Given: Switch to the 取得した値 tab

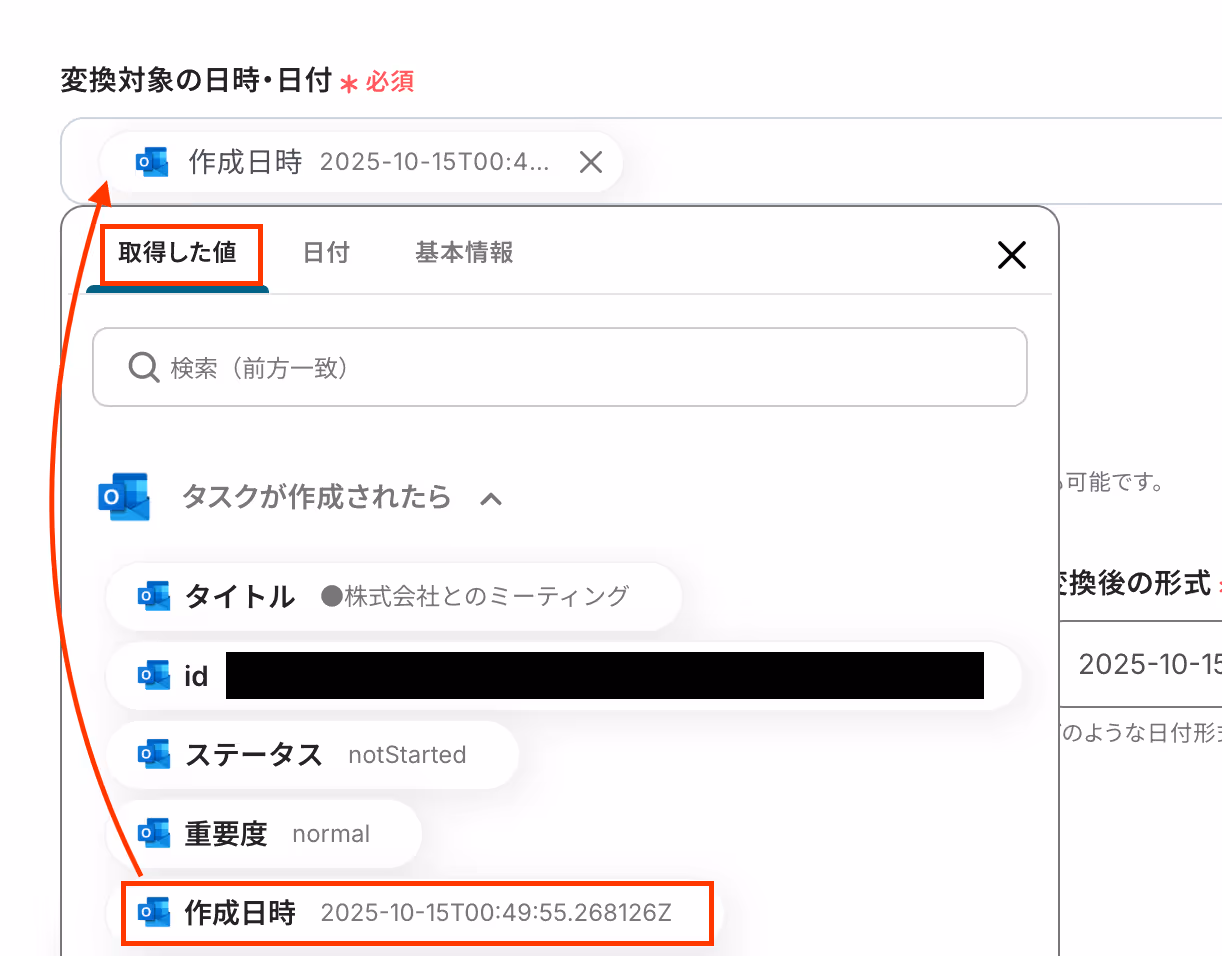Looking at the screenshot, I should [x=178, y=253].
